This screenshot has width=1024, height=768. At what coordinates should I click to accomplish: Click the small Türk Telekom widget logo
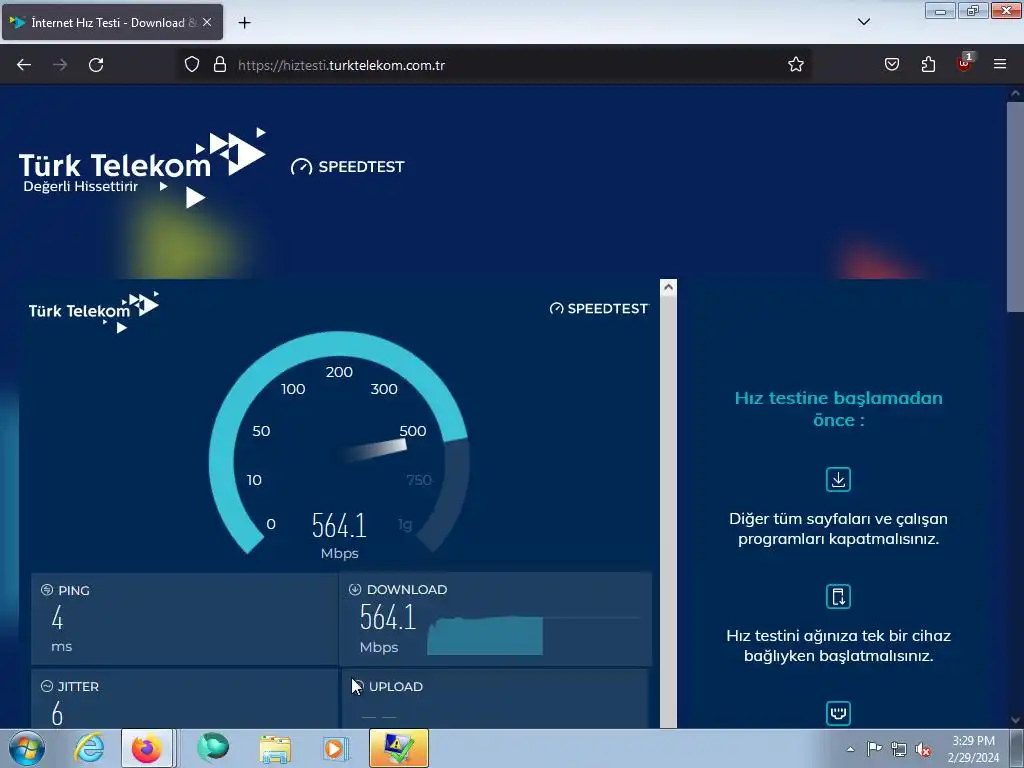coord(93,312)
